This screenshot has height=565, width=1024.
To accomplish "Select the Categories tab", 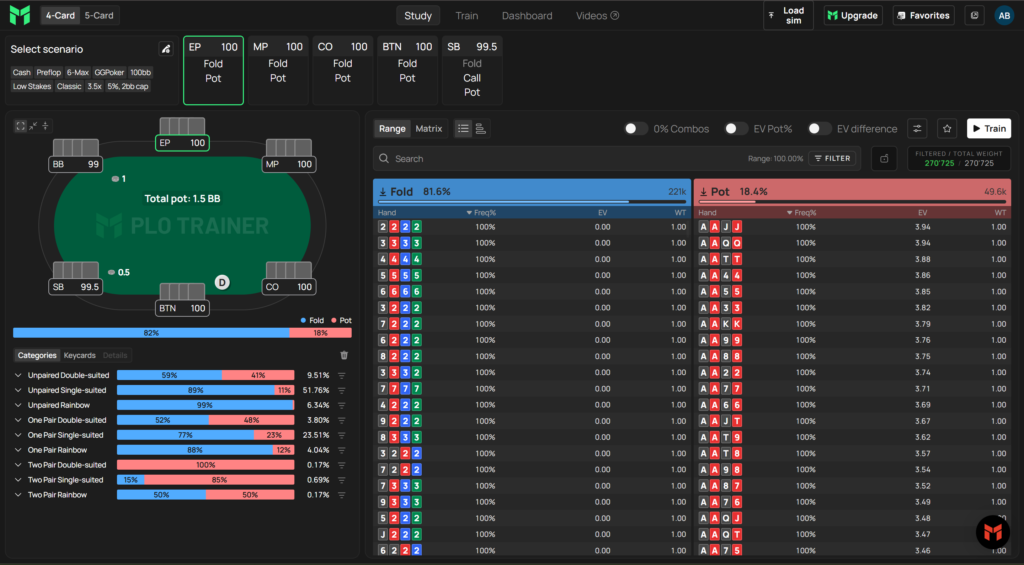I will tap(37, 355).
